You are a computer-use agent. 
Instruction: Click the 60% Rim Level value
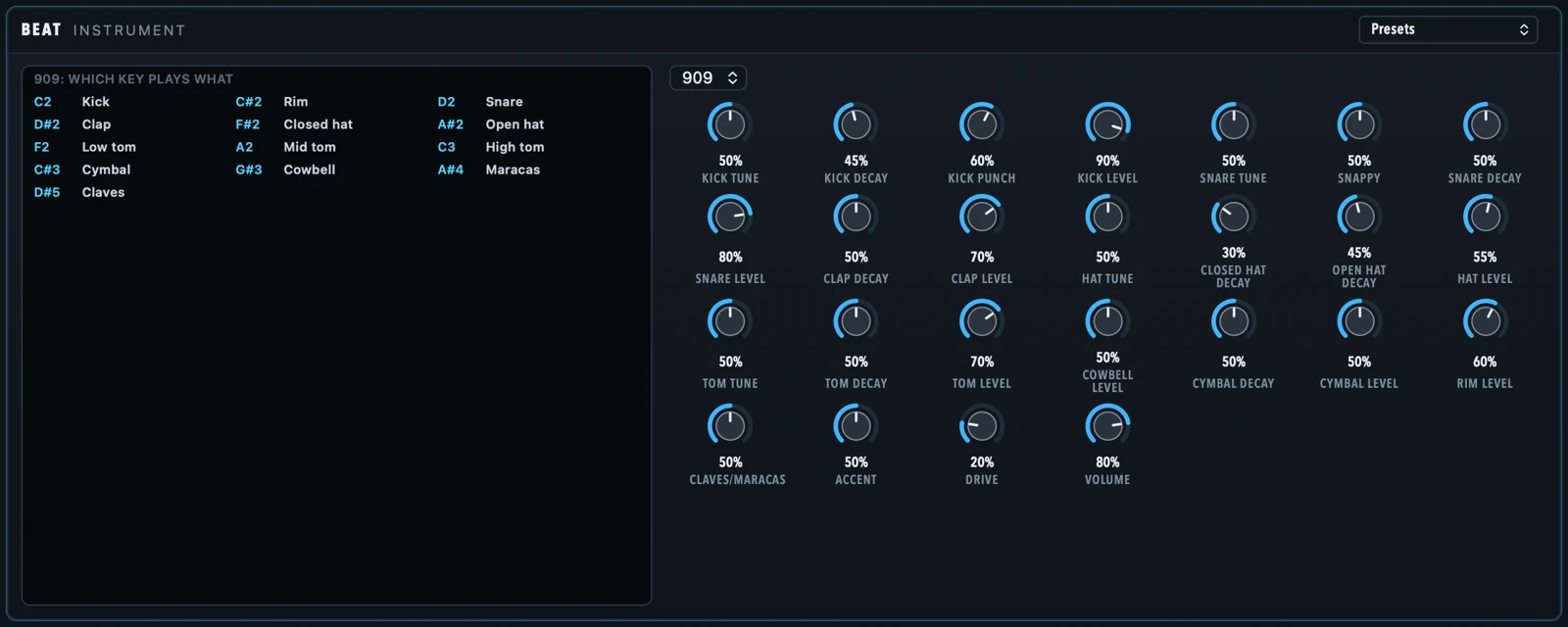tap(1485, 362)
